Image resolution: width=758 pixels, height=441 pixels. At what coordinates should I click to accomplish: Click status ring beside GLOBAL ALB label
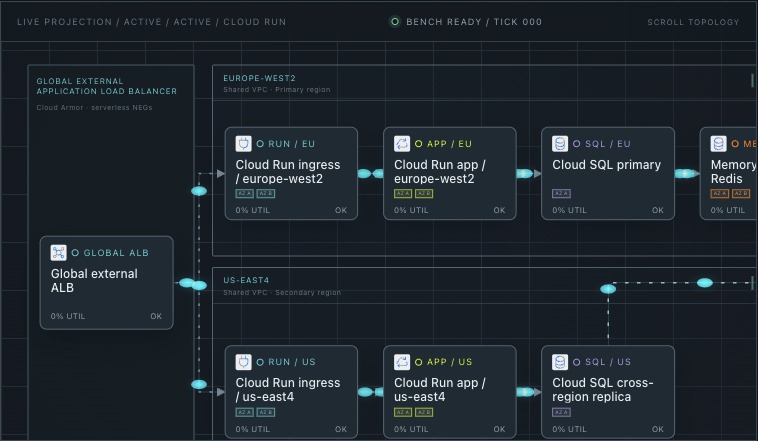75,252
